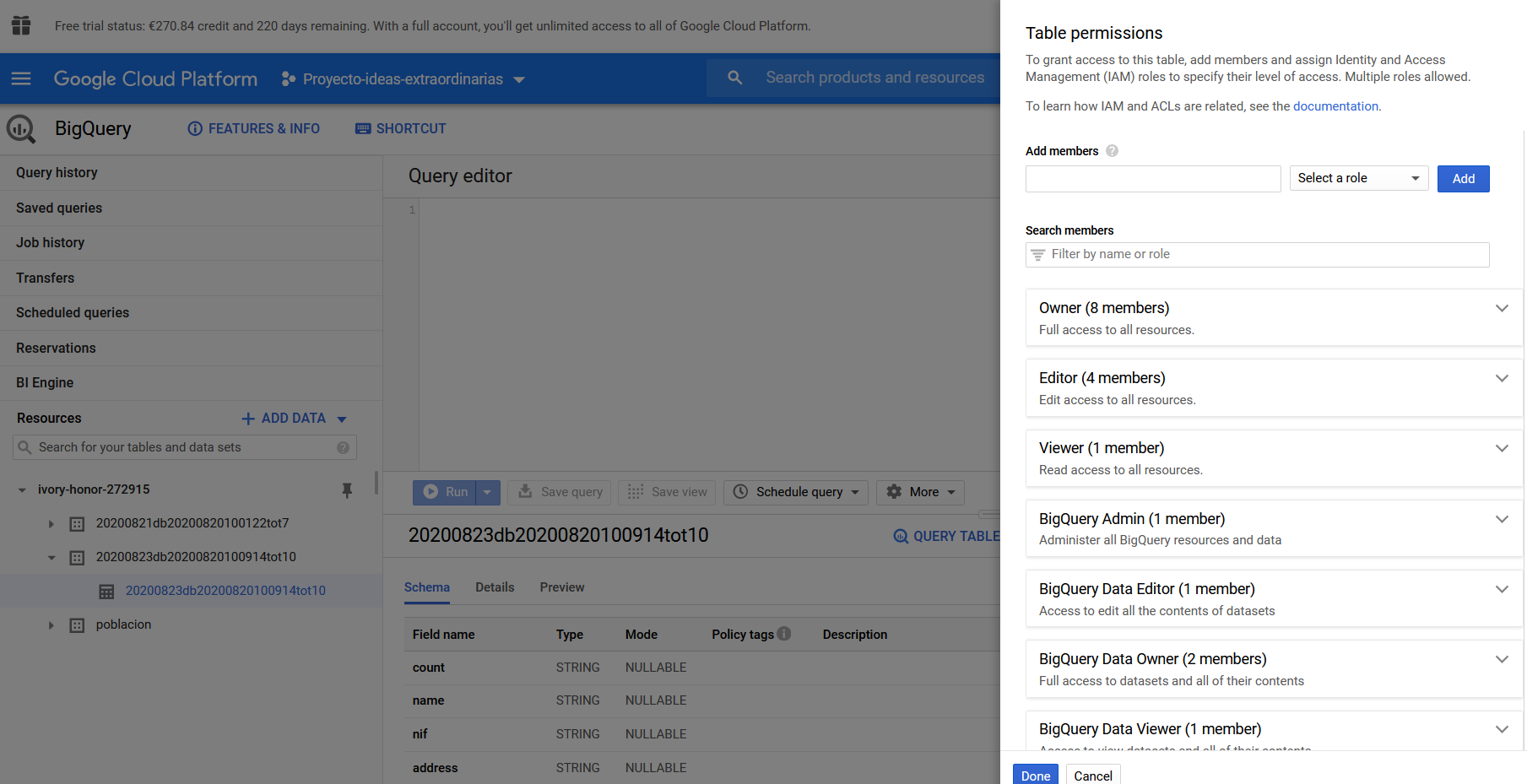Screen dimensions: 1527x784
Task: Open Job history
Action: tap(191, 243)
